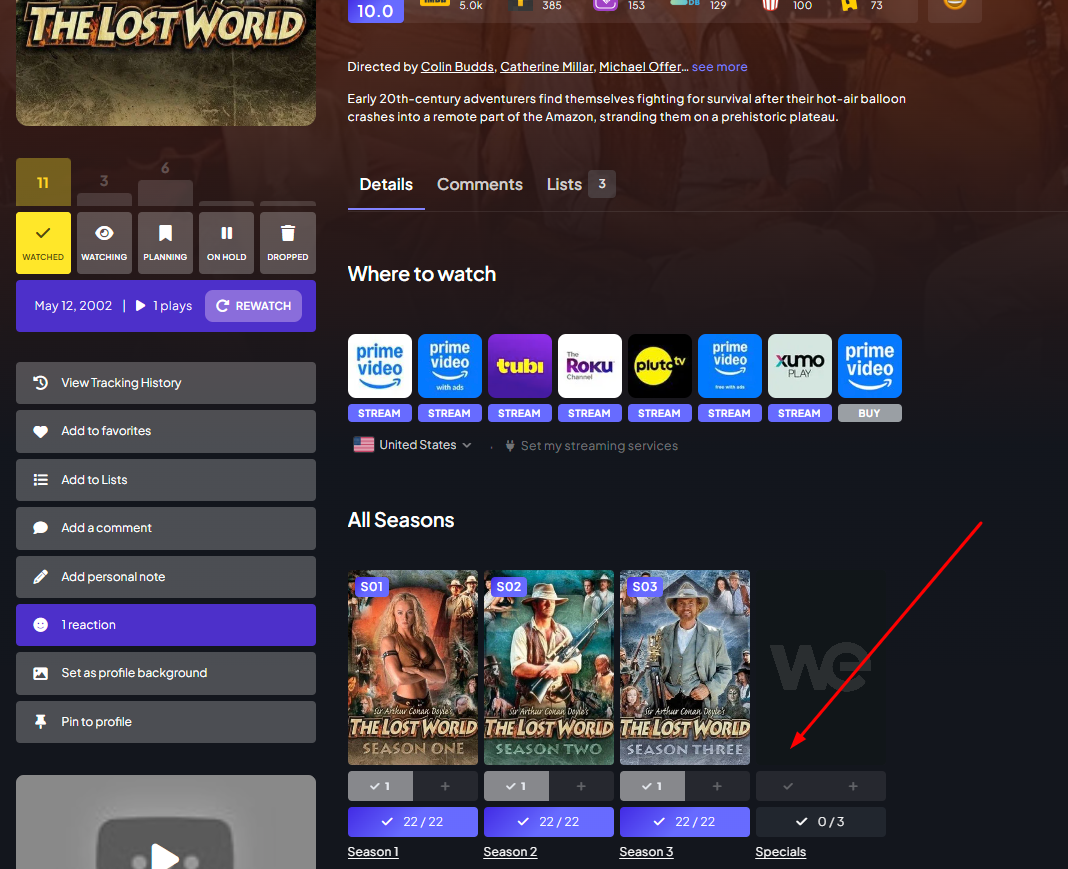The image size is (1068, 869).
Task: Click the 10.0 rating badge
Action: 375,10
